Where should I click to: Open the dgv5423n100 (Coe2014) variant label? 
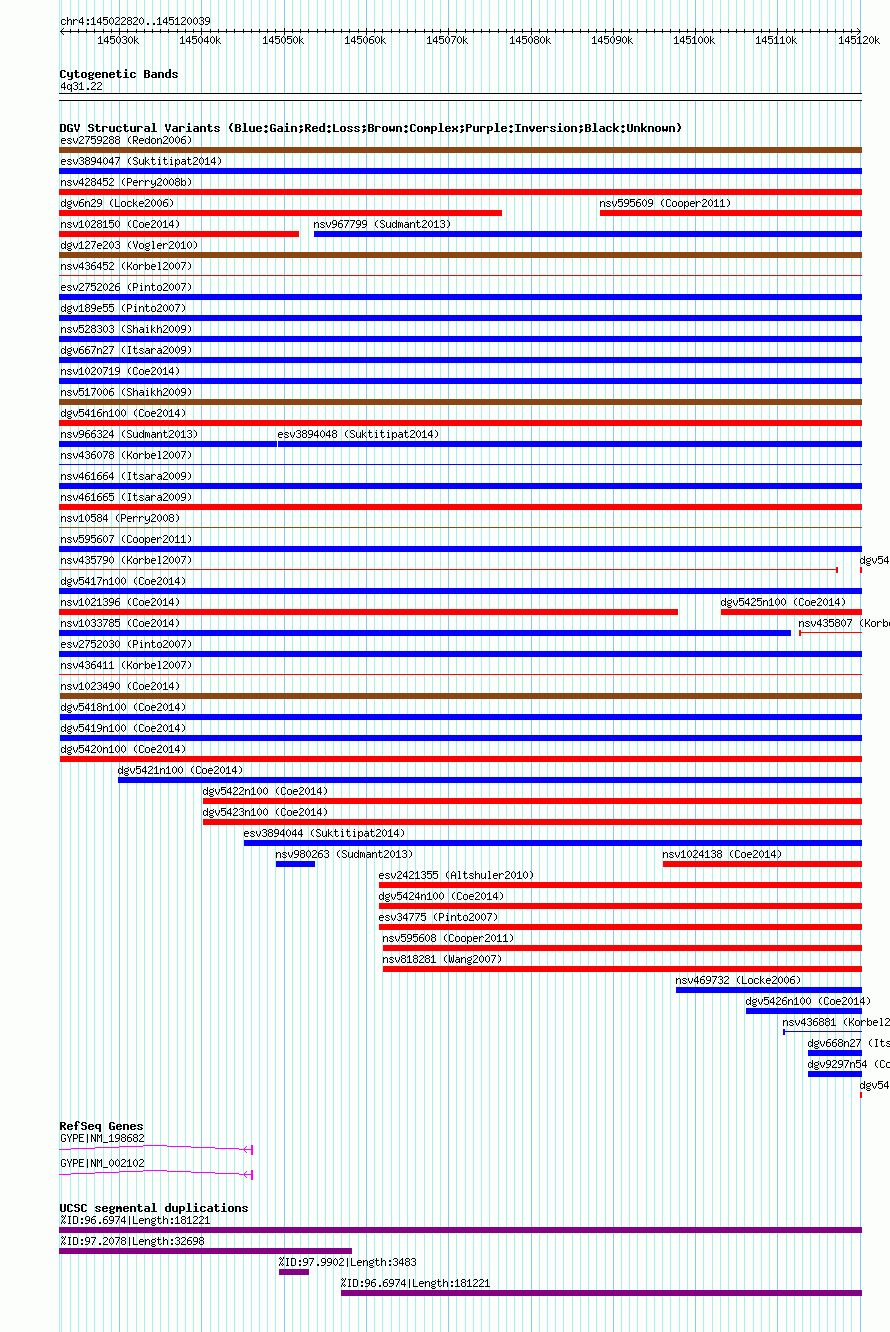pyautogui.click(x=265, y=812)
